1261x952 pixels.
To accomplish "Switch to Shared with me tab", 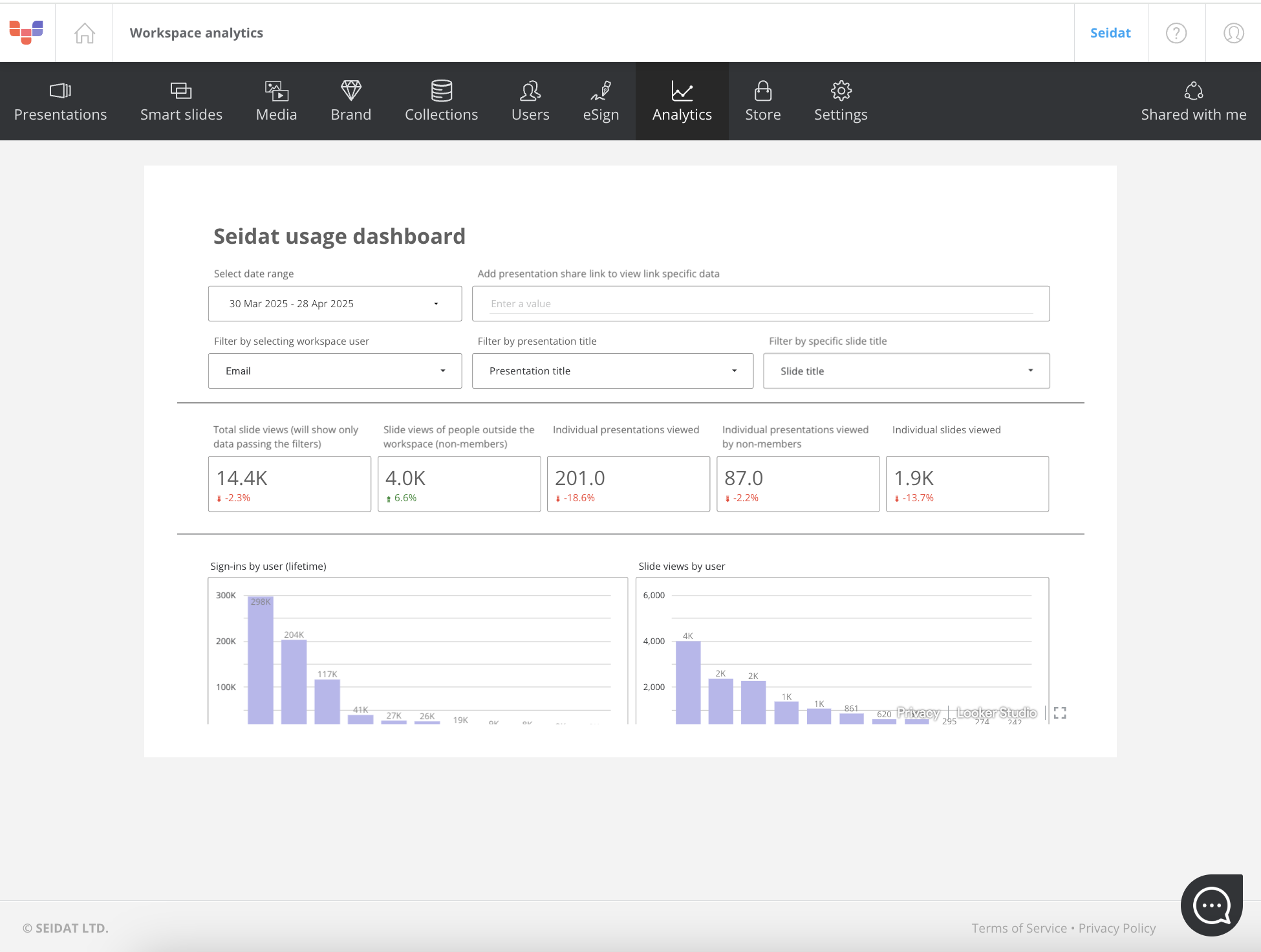I will [x=1193, y=102].
